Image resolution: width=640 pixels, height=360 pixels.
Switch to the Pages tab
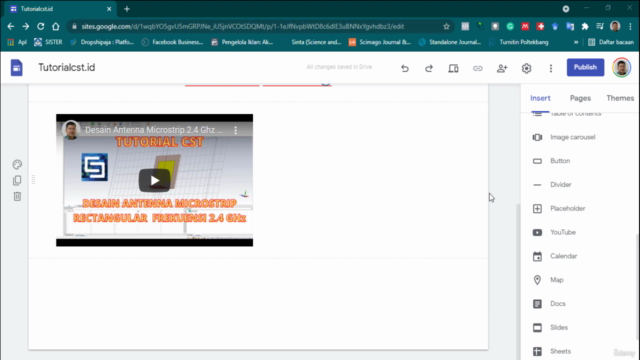point(580,98)
